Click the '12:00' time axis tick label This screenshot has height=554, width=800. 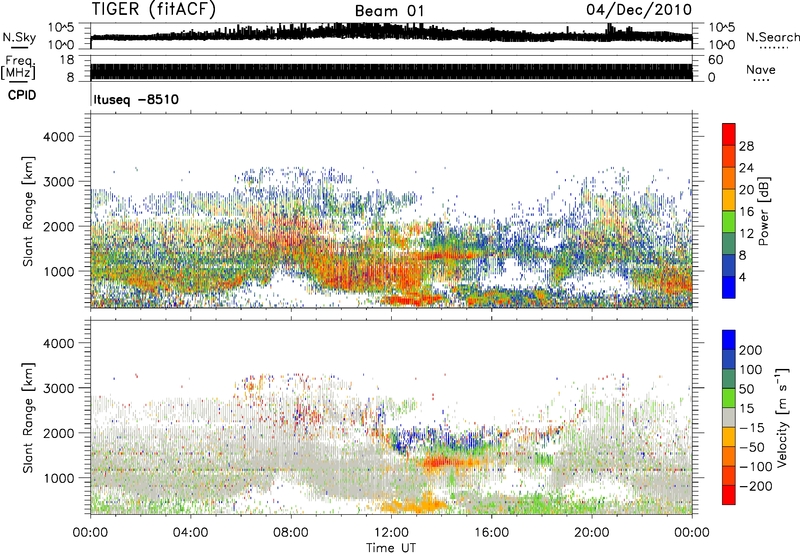click(x=391, y=532)
